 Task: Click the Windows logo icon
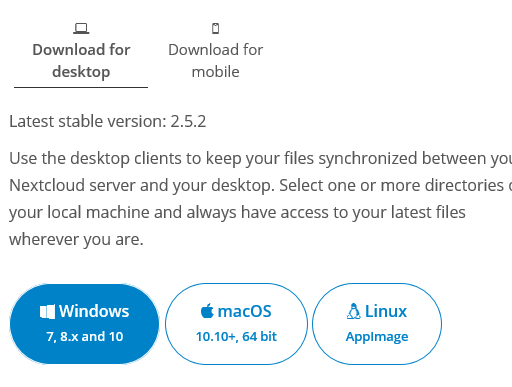(47, 312)
